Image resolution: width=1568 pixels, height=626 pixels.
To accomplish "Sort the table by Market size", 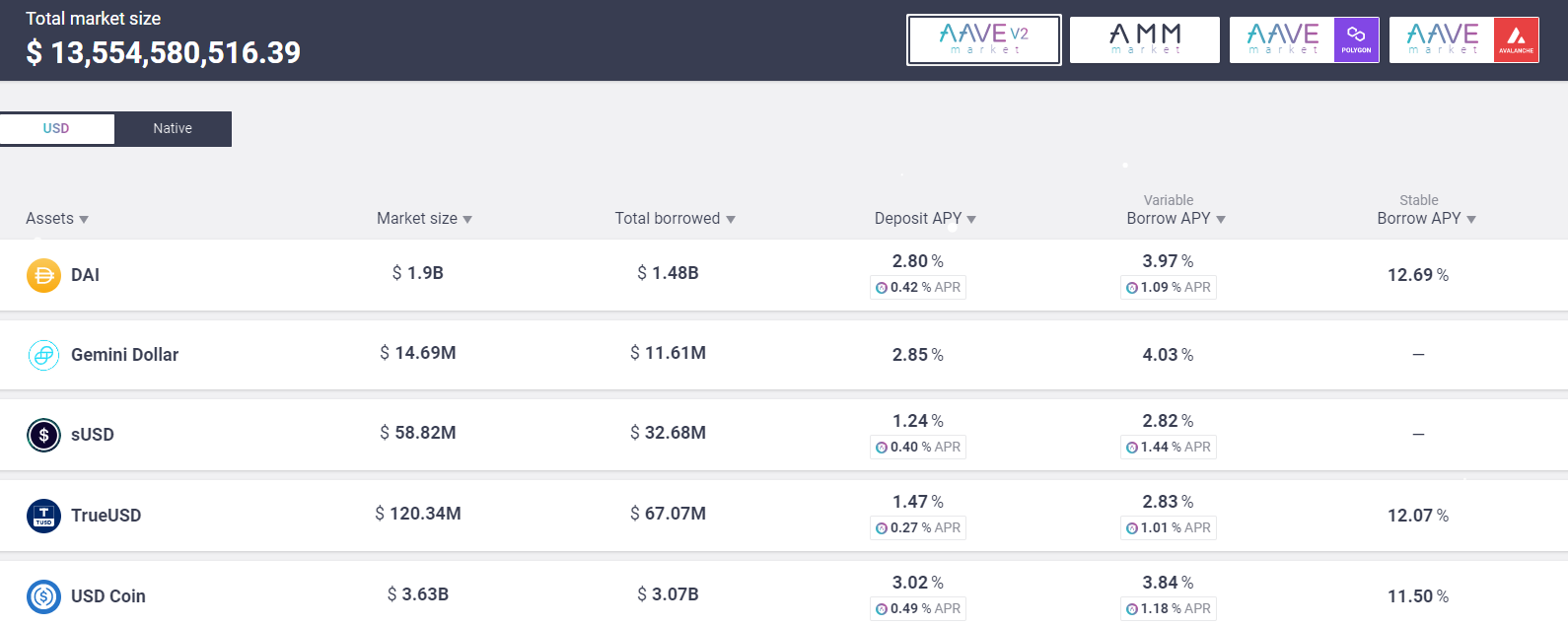I will pos(424,219).
